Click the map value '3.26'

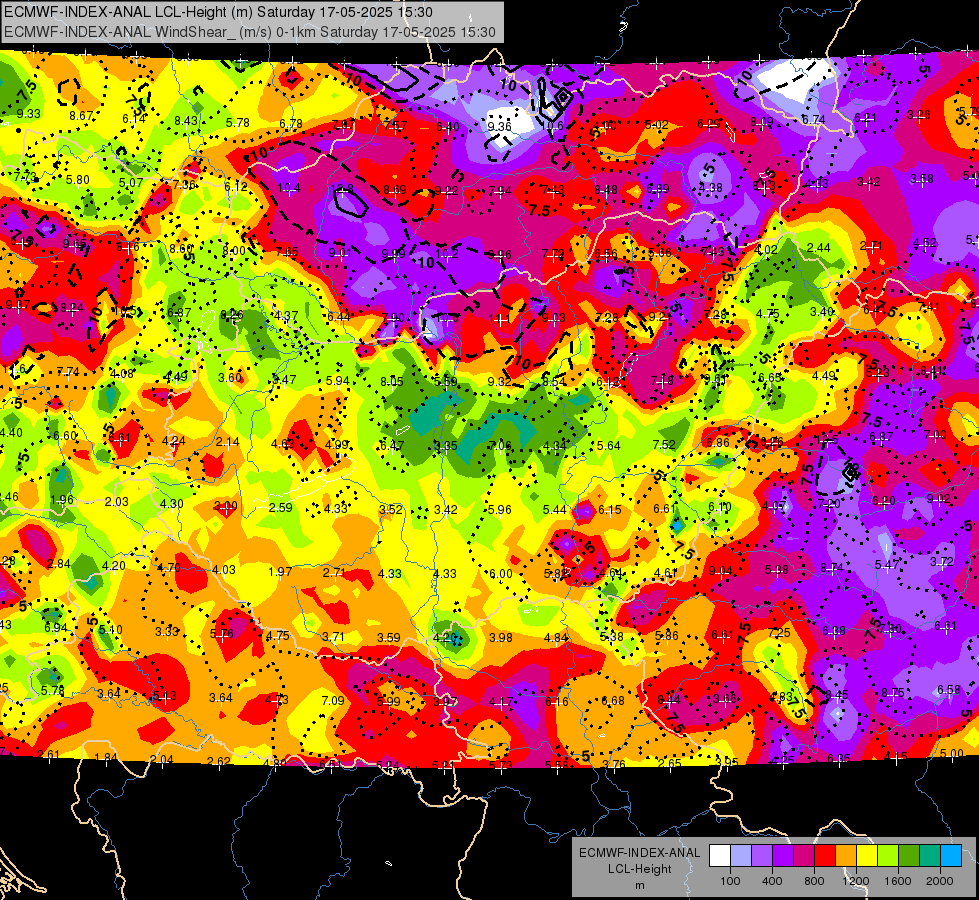(x=918, y=115)
